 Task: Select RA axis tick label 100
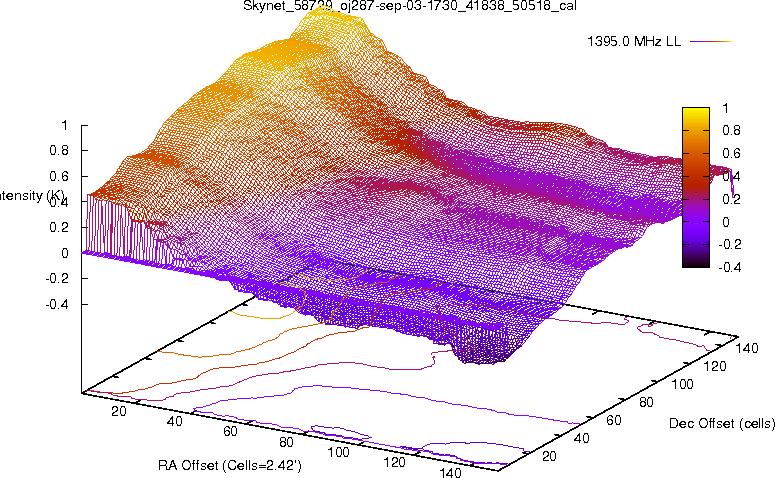[339, 452]
